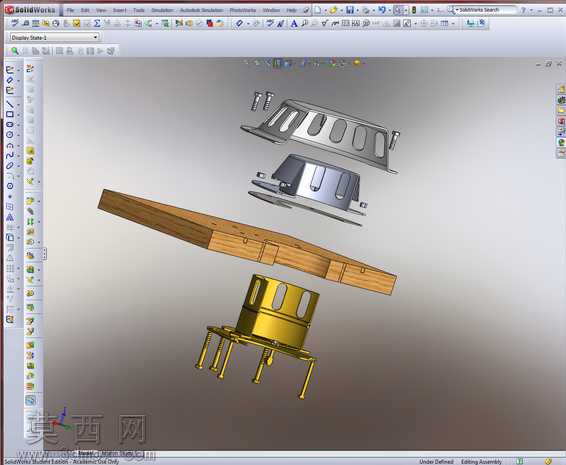
Task: Click the top icon in right task pane
Action: [x=561, y=89]
